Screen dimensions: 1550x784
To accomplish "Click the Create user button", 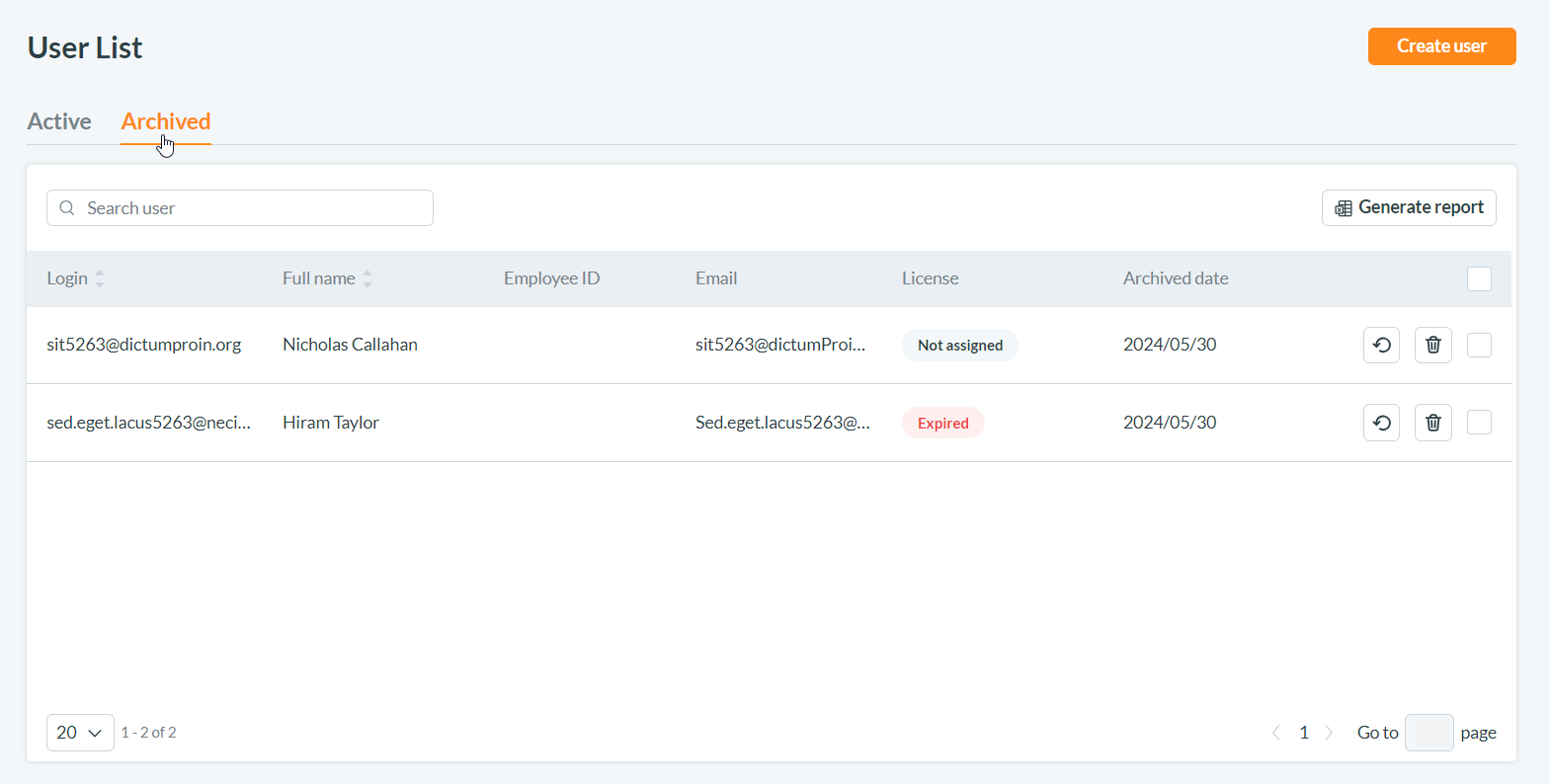I will [x=1441, y=46].
